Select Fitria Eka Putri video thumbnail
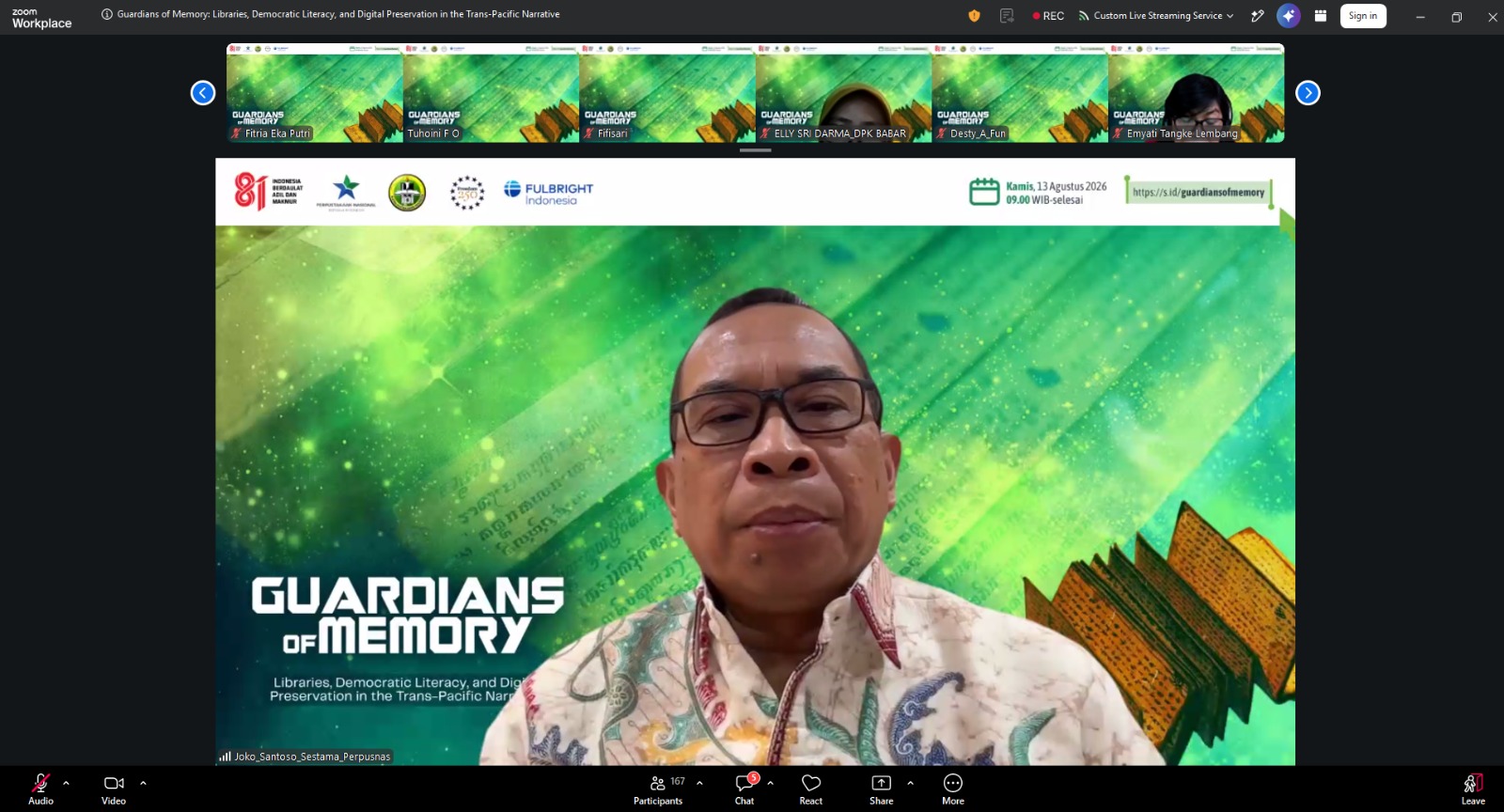 click(314, 93)
